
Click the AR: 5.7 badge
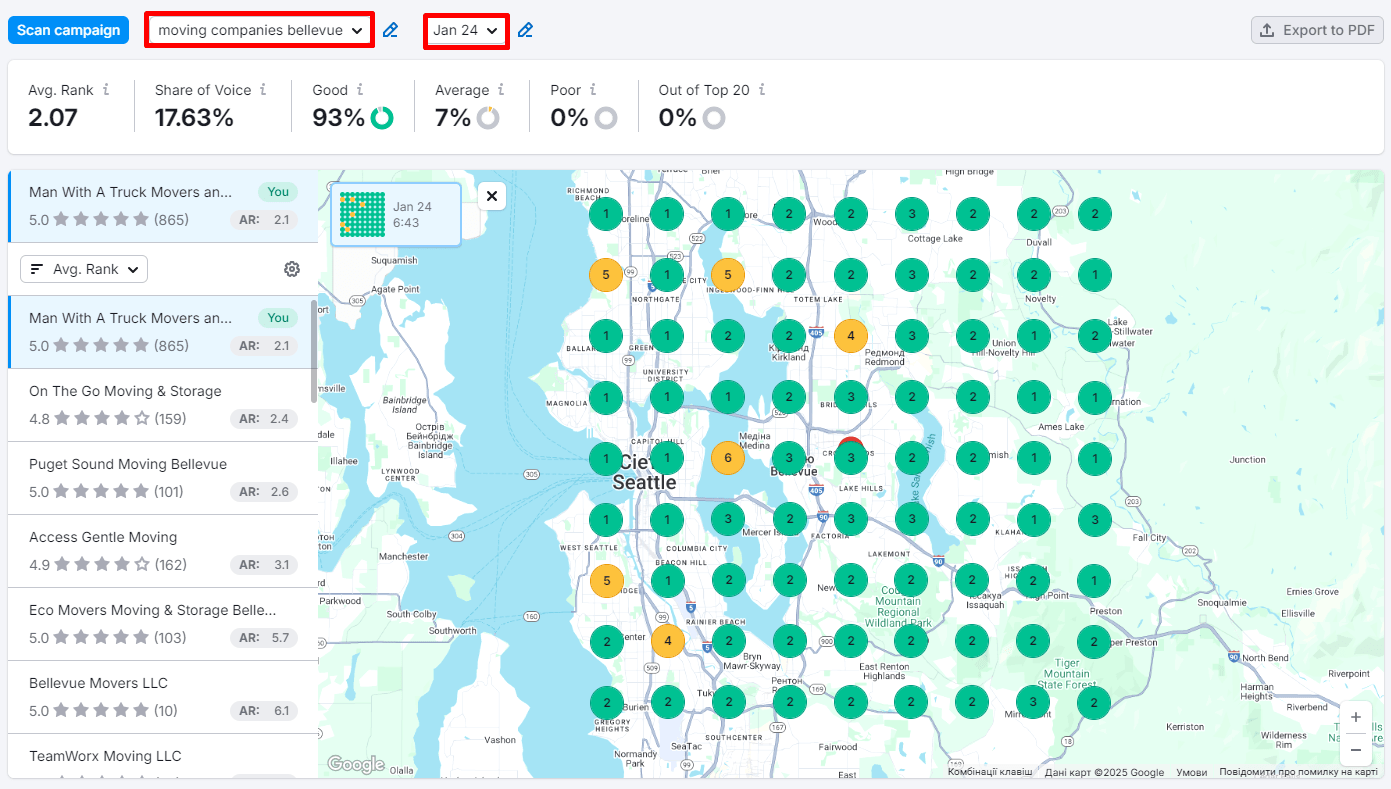click(x=264, y=637)
